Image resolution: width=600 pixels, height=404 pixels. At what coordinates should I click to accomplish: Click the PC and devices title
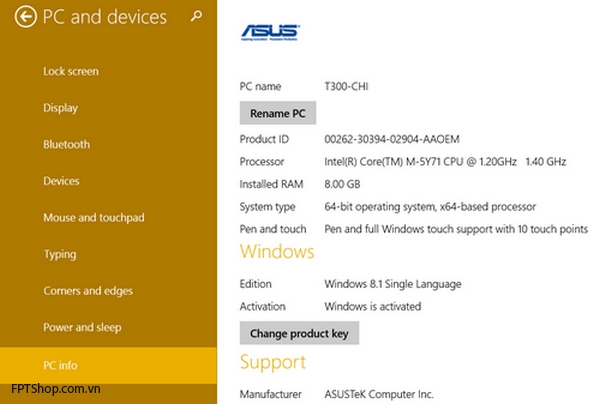point(104,17)
